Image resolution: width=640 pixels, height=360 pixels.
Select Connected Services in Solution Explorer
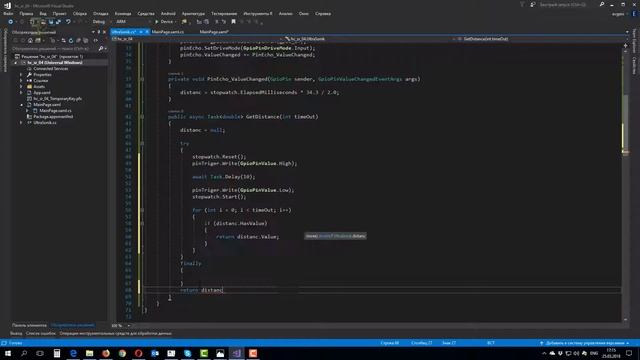coord(50,69)
